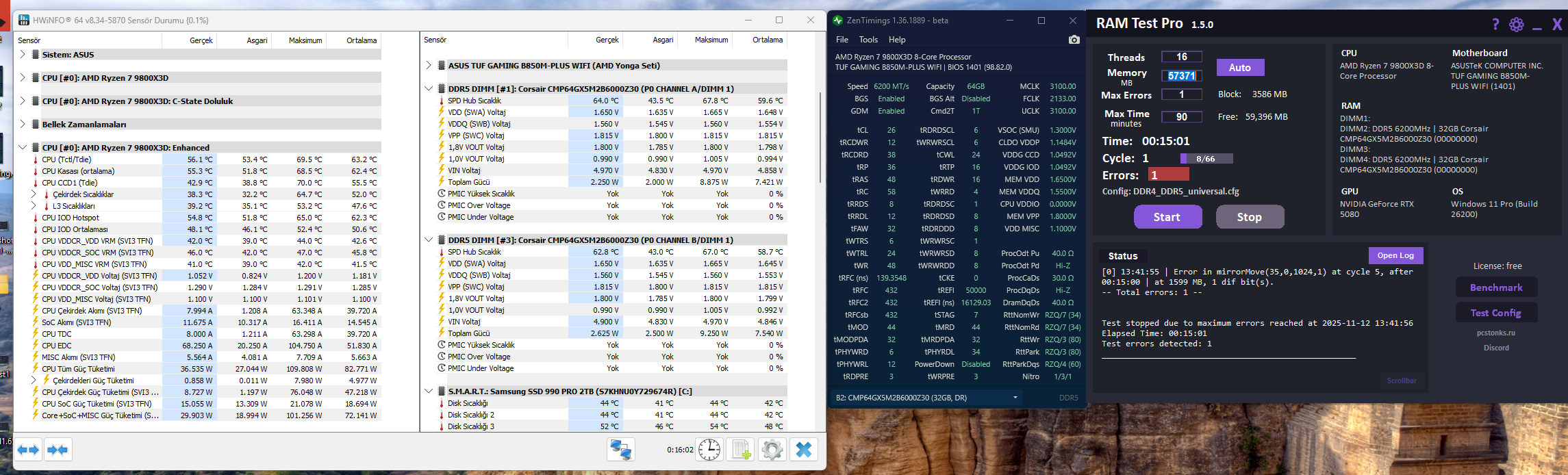Expand ASUS TUF GAMING B850M-PLUS WIFI group
This screenshot has height=475, width=1568.
429,65
